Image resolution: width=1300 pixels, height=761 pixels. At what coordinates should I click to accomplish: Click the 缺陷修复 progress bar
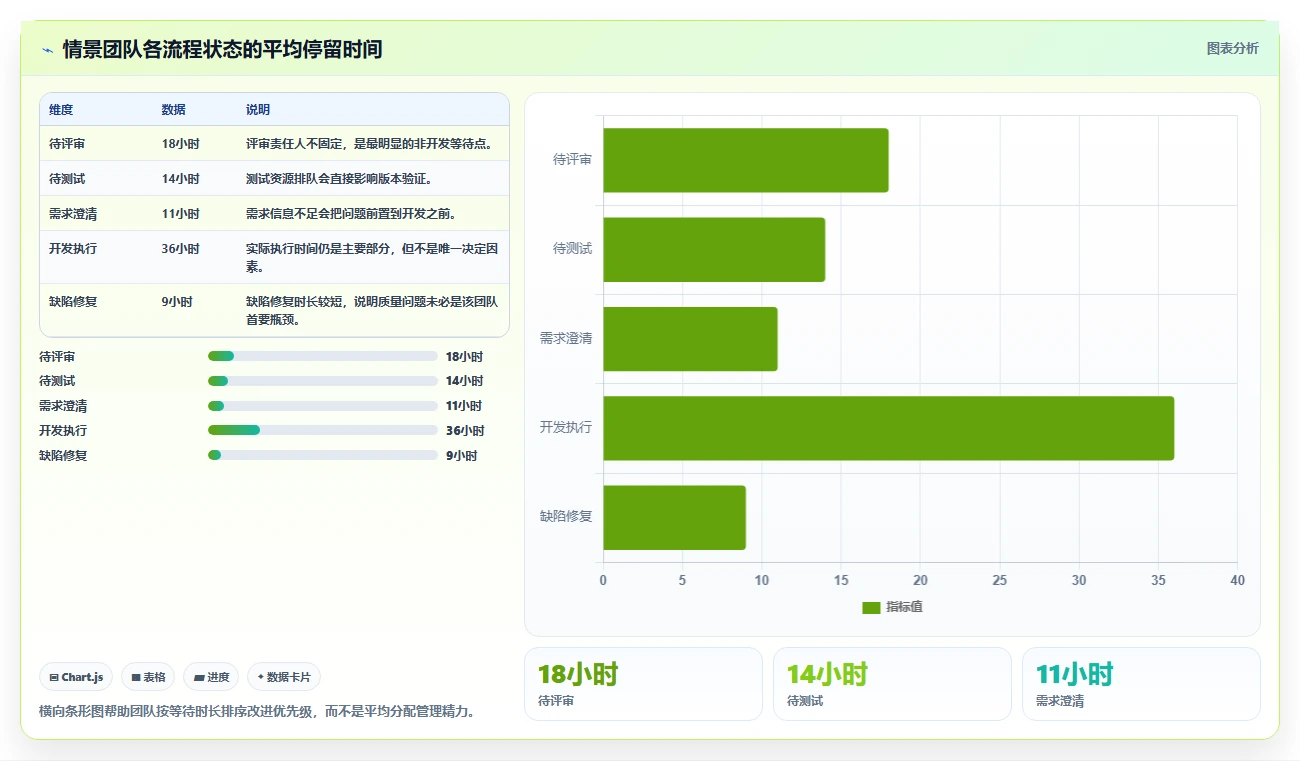(323, 455)
